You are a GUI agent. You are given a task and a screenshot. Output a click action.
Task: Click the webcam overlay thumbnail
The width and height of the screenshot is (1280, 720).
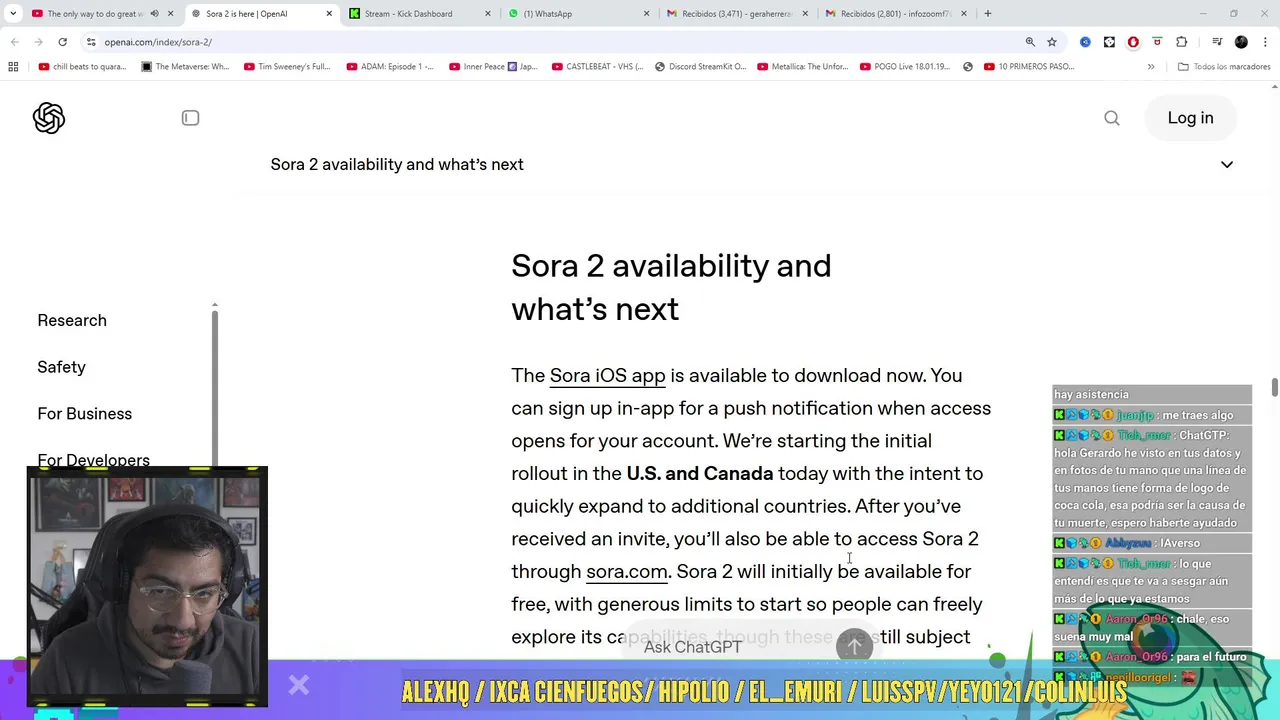(147, 587)
